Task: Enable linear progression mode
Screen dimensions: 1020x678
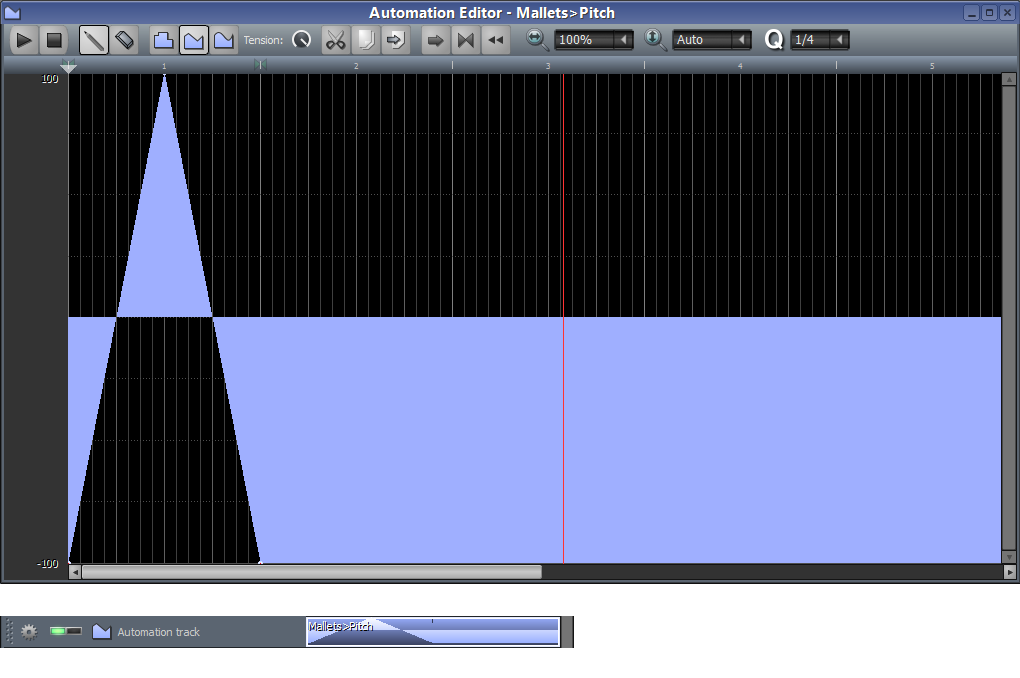Action: tap(194, 40)
